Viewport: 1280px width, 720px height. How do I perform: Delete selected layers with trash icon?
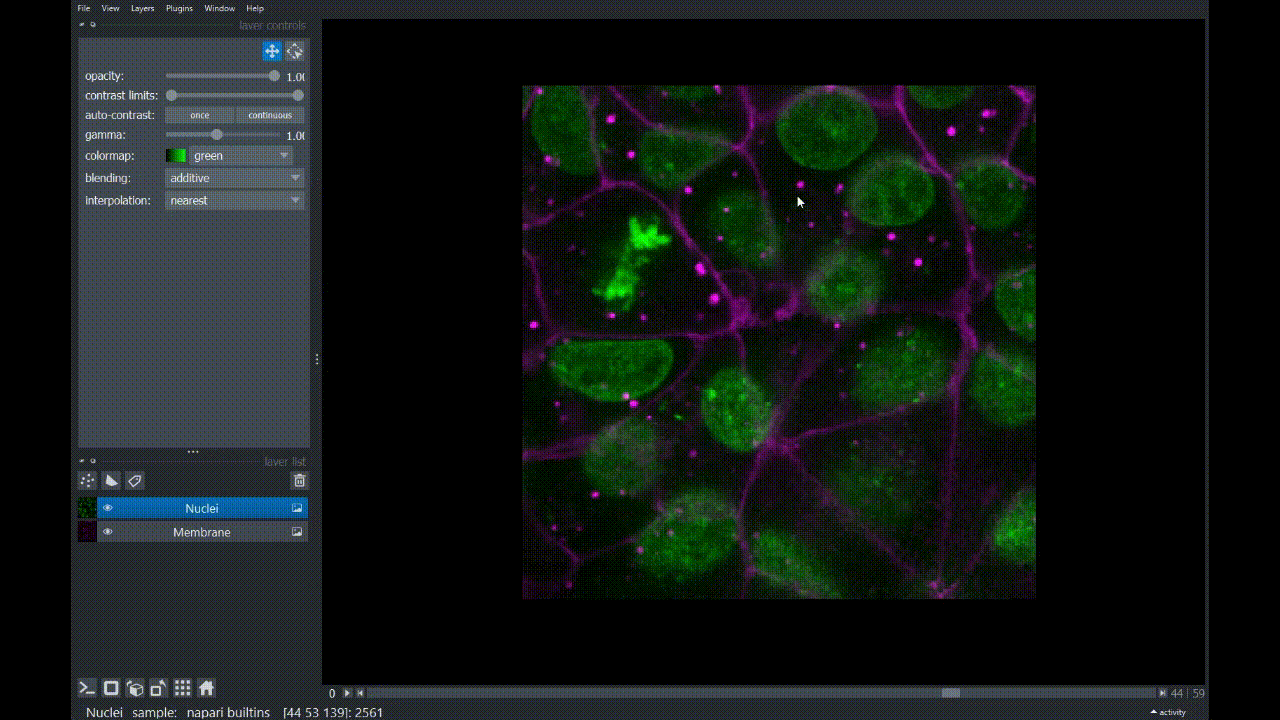point(299,481)
